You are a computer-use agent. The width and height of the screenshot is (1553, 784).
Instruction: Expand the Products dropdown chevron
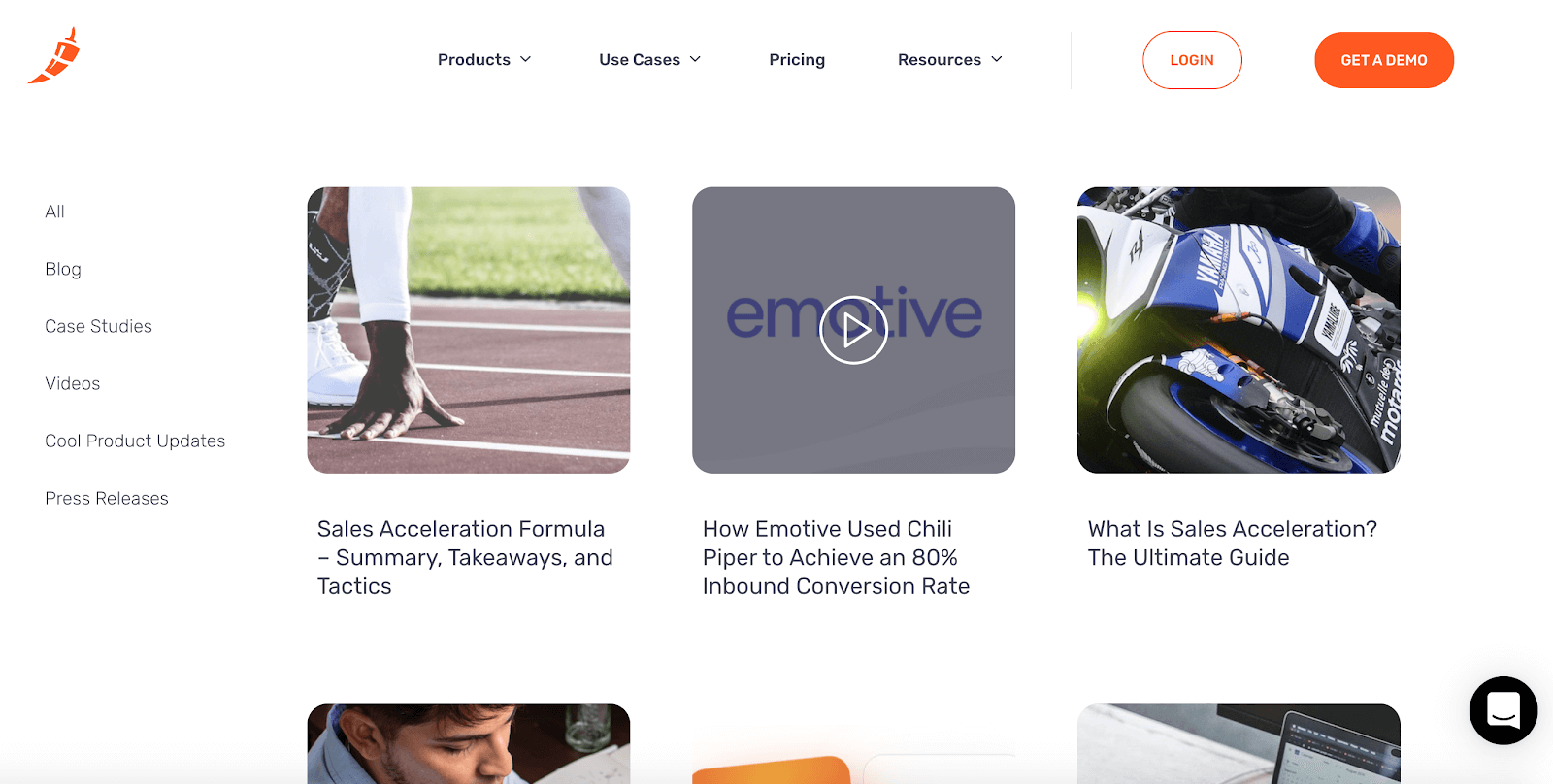pos(526,59)
